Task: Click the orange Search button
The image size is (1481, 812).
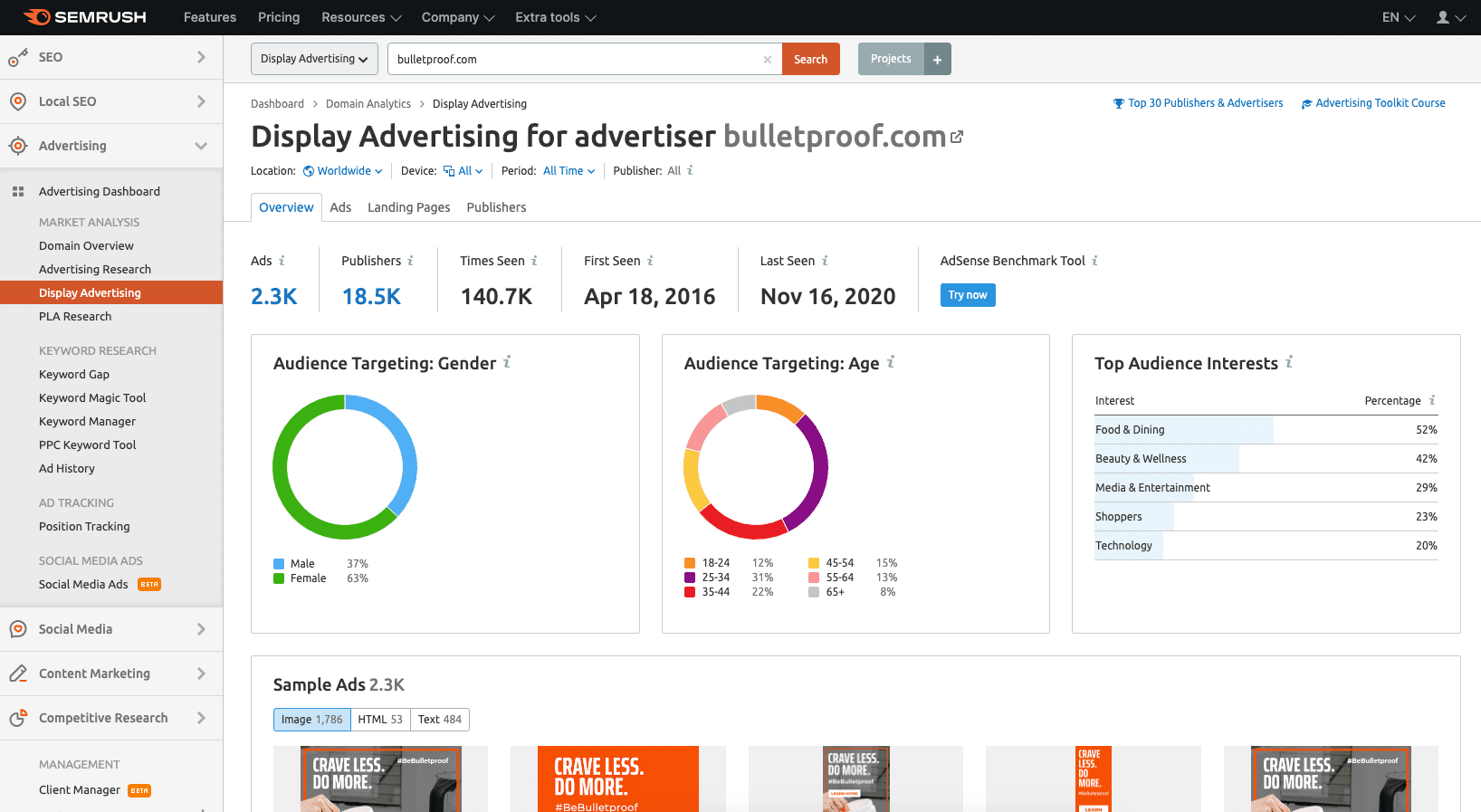Action: coord(811,59)
